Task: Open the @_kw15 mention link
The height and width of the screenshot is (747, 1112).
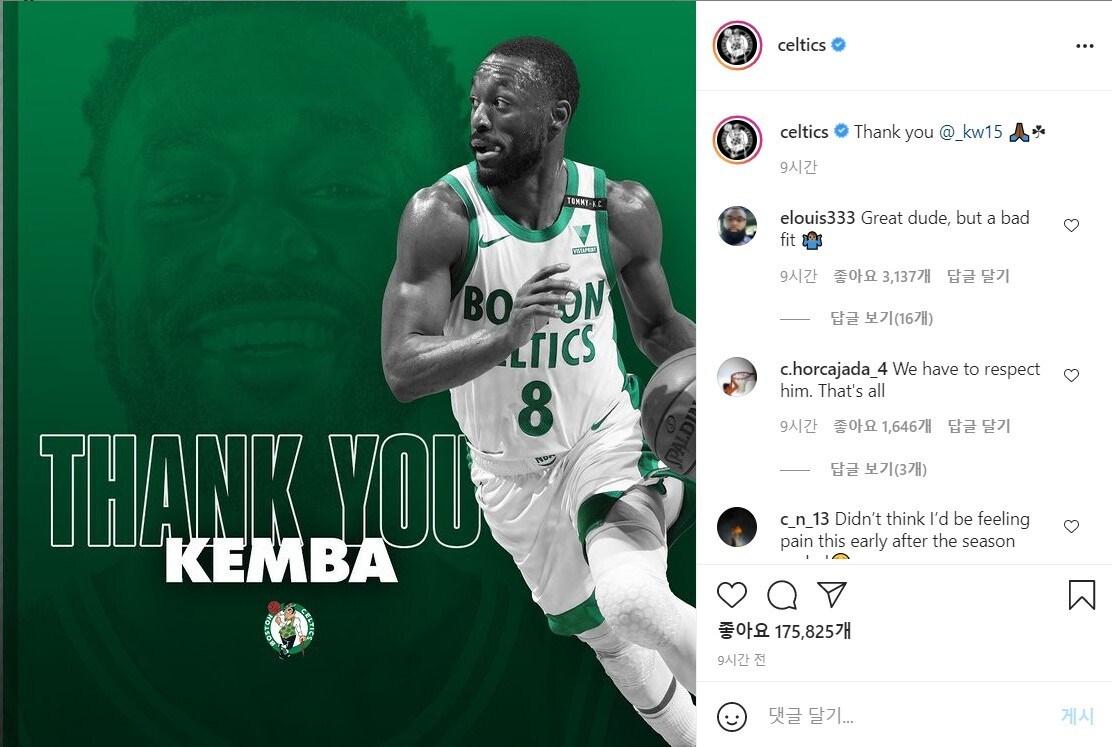Action: (x=971, y=132)
